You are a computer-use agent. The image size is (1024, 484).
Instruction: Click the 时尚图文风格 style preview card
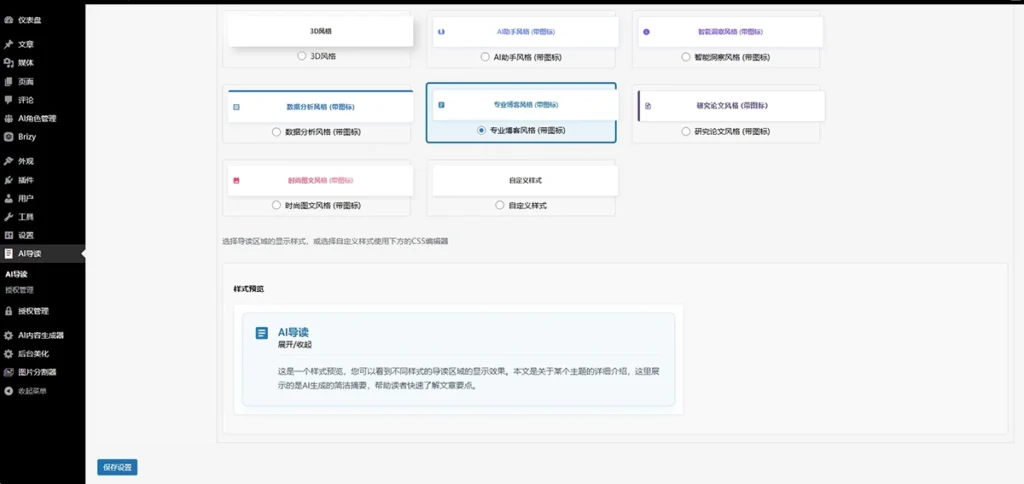click(320, 181)
